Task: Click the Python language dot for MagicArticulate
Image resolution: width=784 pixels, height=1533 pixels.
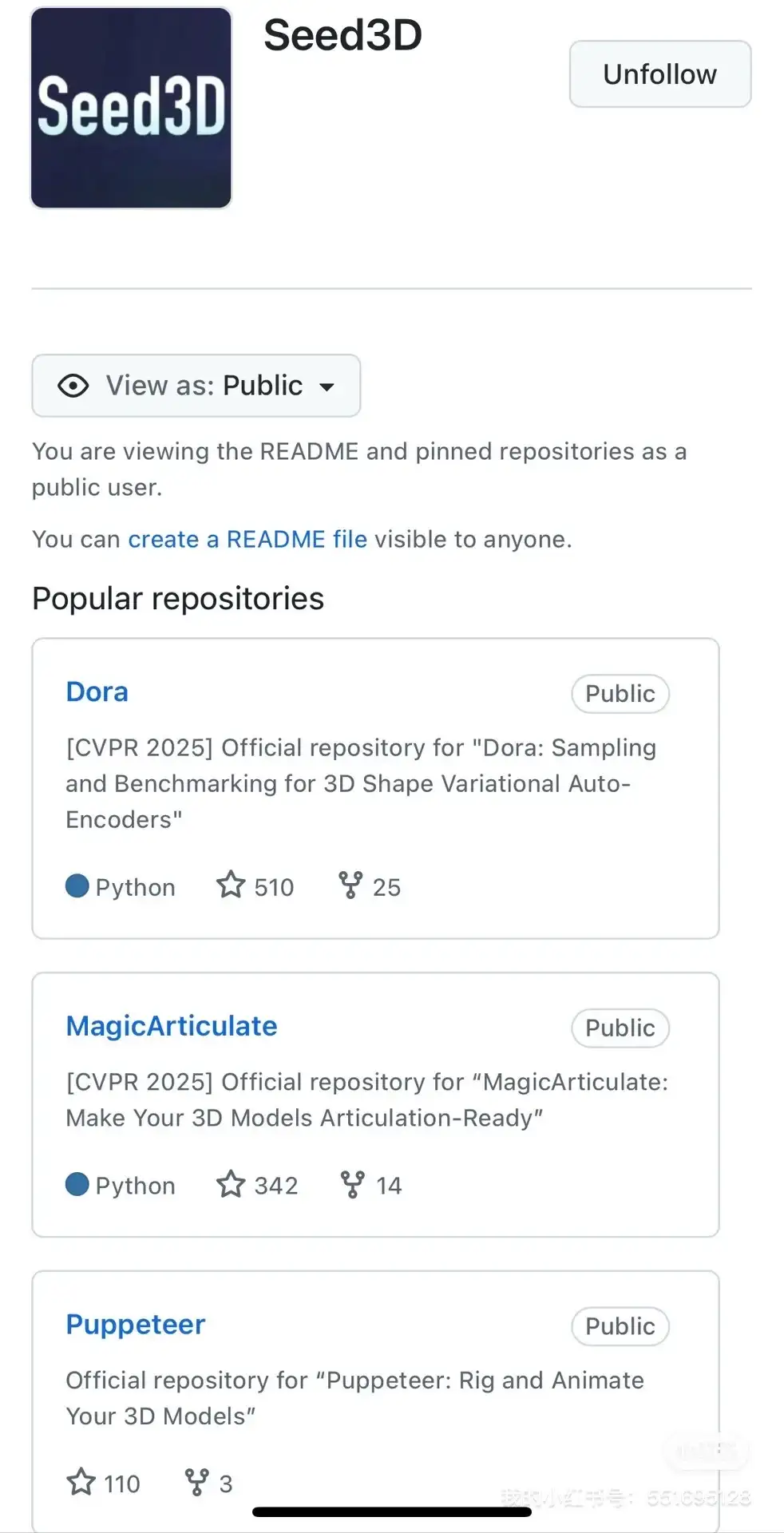Action: click(x=77, y=1184)
